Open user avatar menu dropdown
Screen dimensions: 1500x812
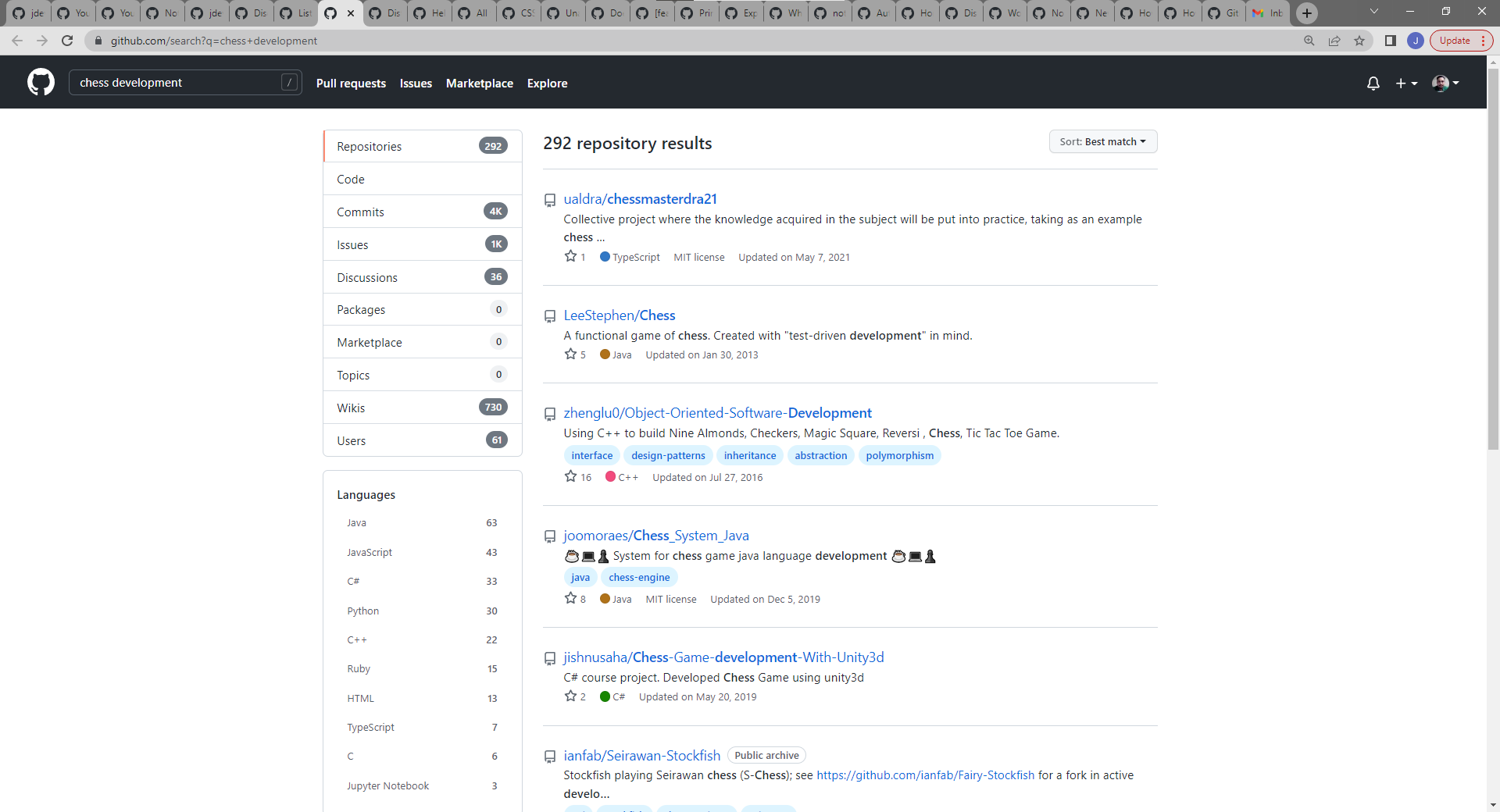point(1445,83)
